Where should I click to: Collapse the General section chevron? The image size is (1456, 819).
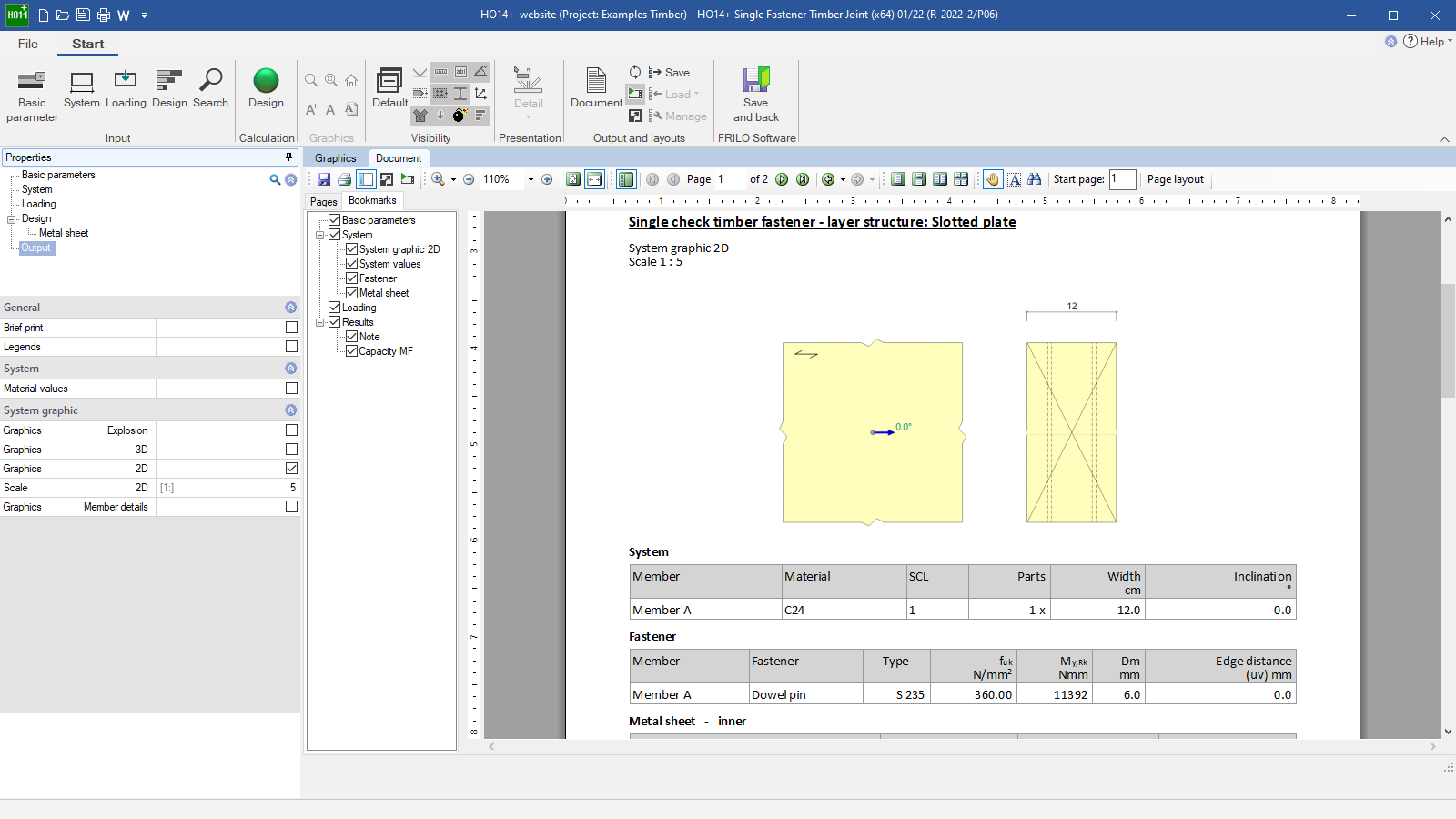coord(290,308)
